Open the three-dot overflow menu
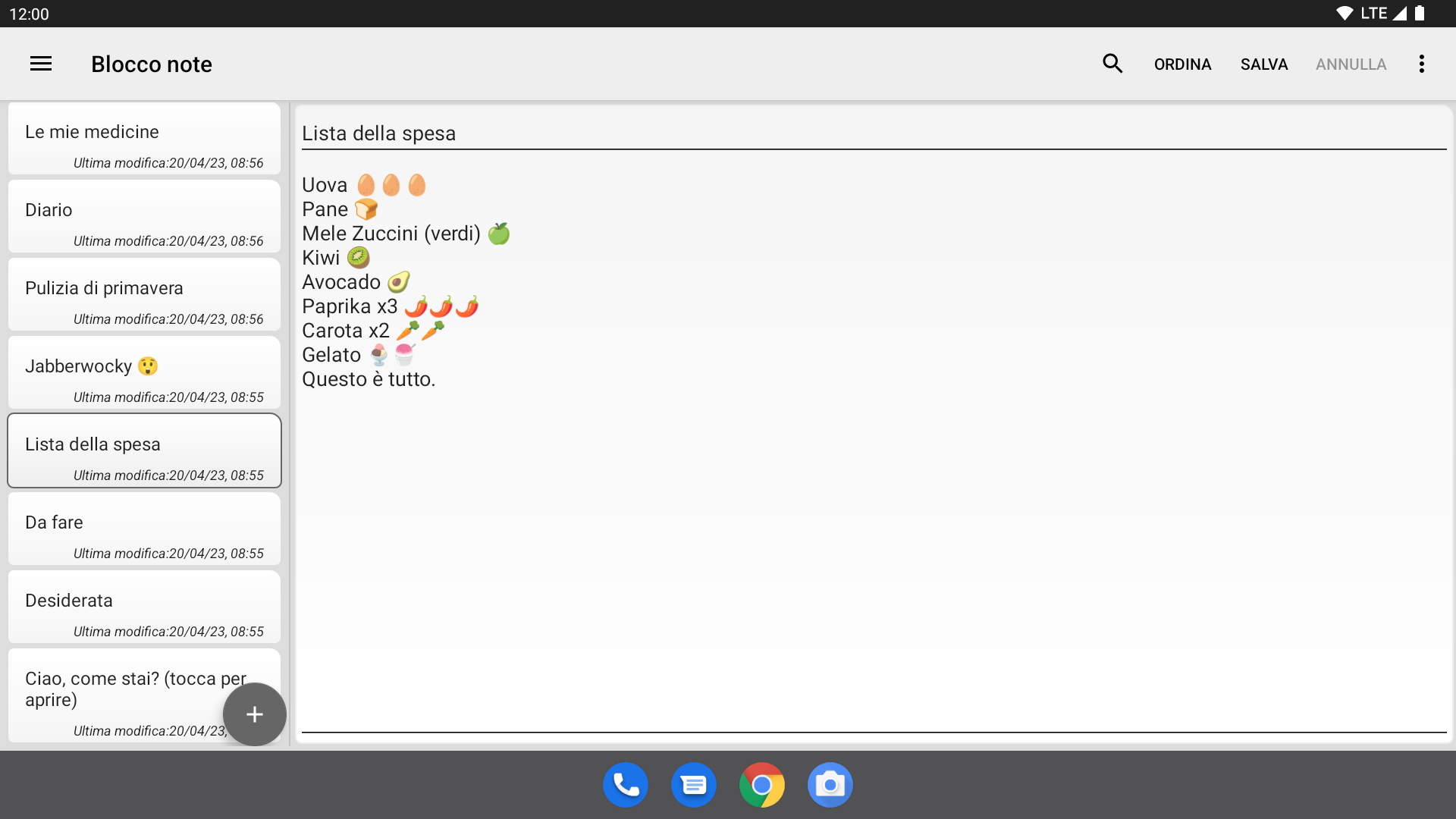 pos(1422,64)
